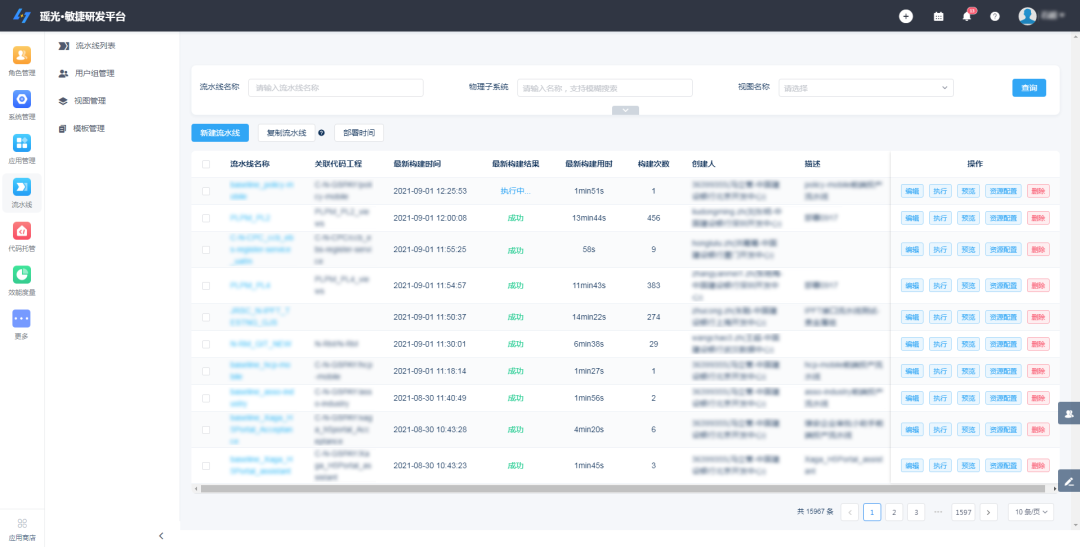Click the 部署时间 button

[x=359, y=133]
